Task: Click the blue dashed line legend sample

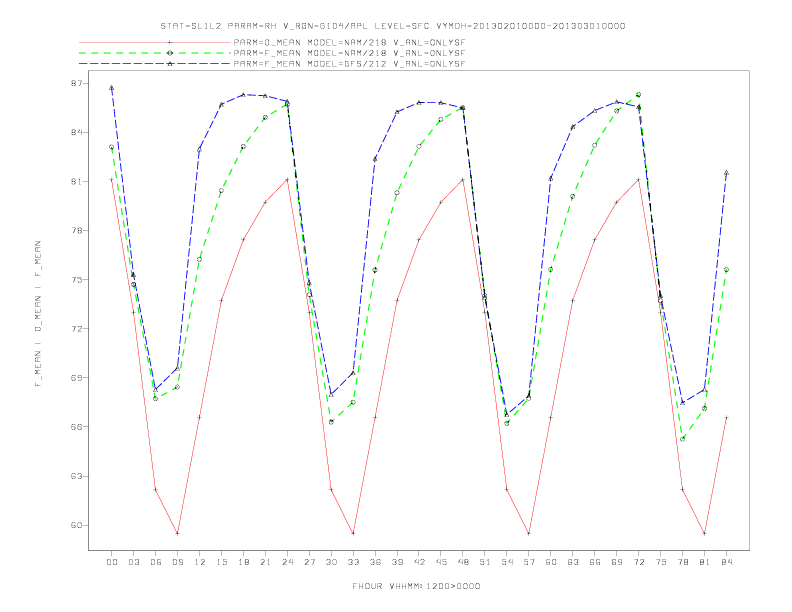Action: 155,64
